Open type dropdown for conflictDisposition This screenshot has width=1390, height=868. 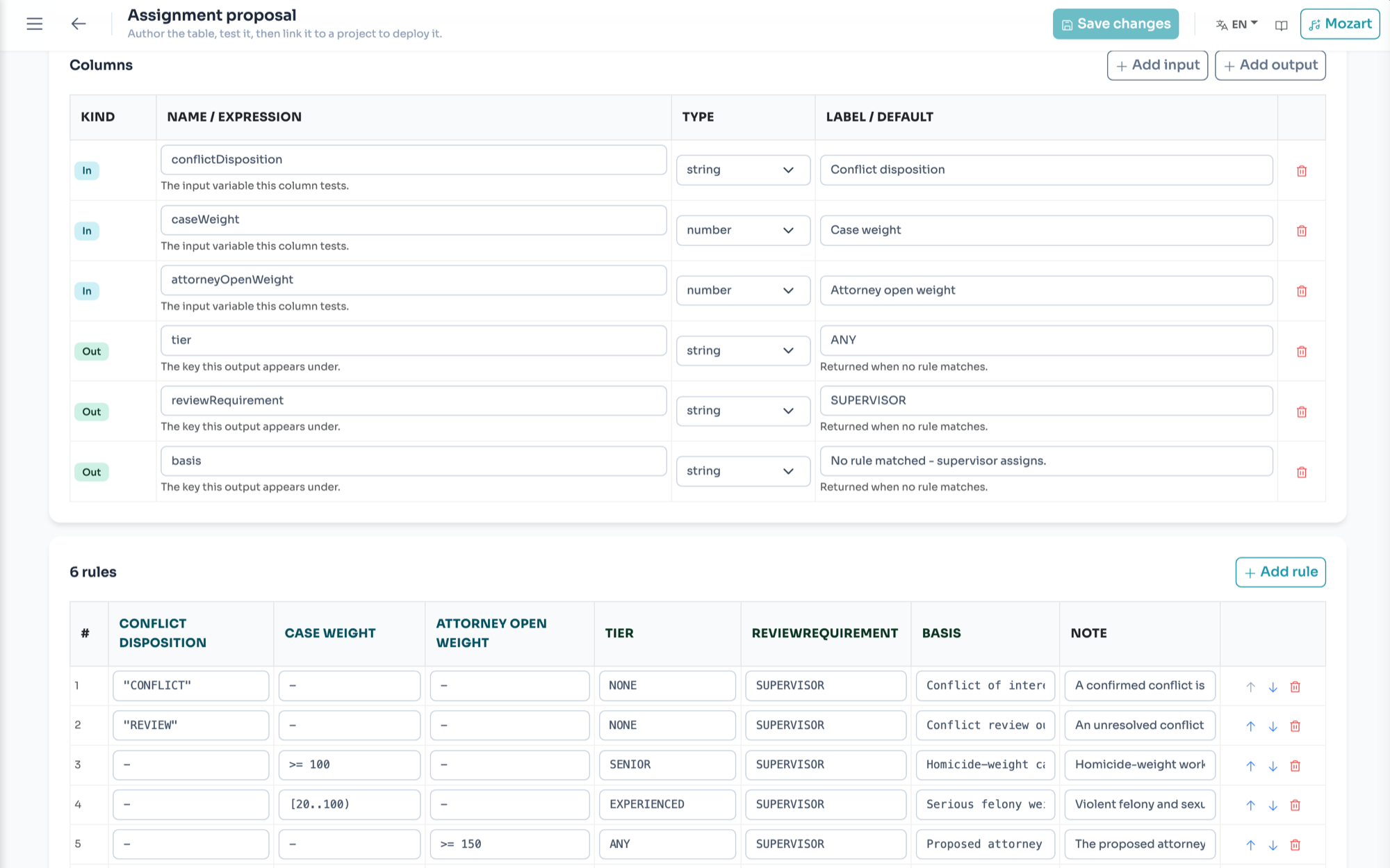click(x=743, y=170)
